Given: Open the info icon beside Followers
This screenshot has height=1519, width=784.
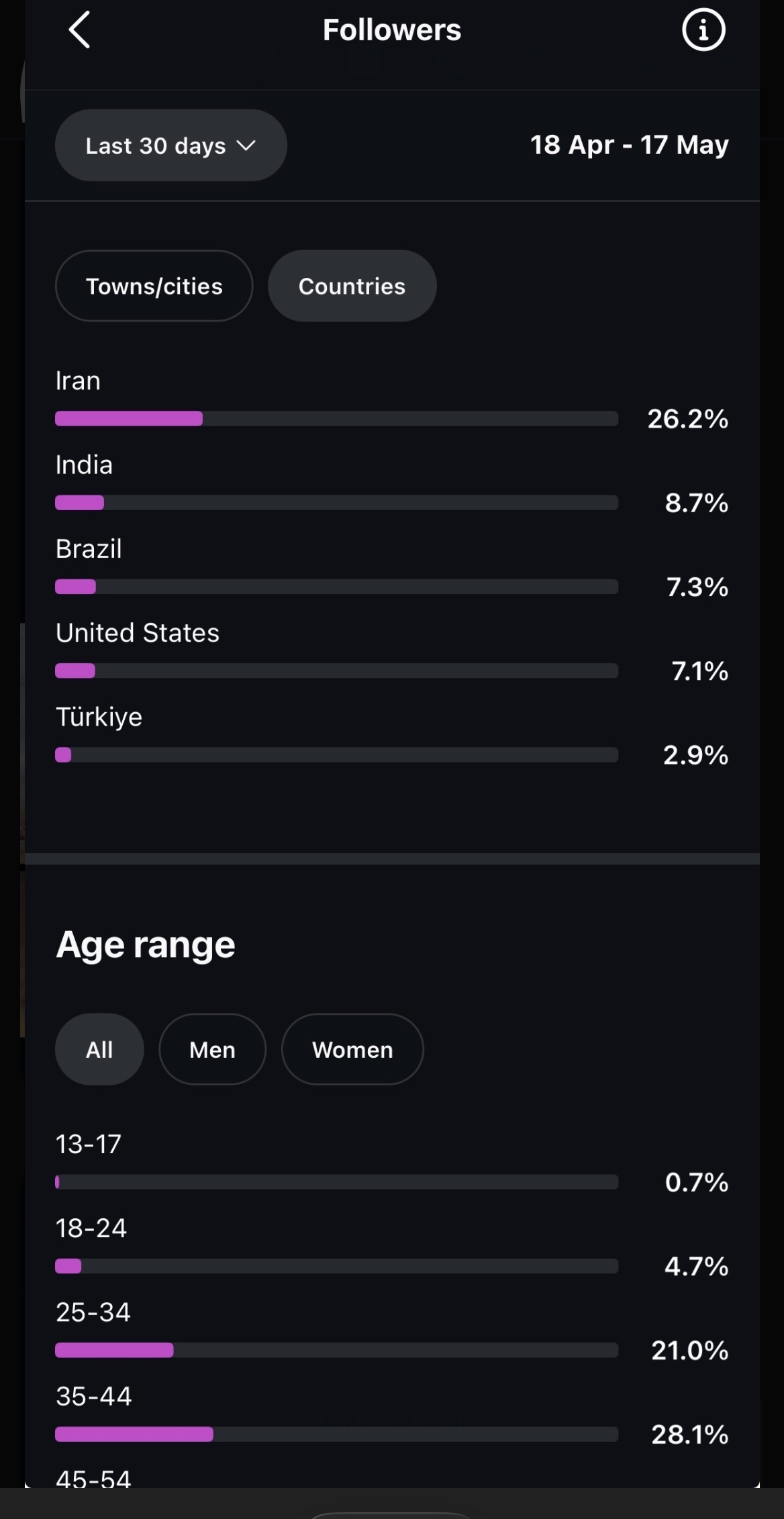Looking at the screenshot, I should click(703, 30).
